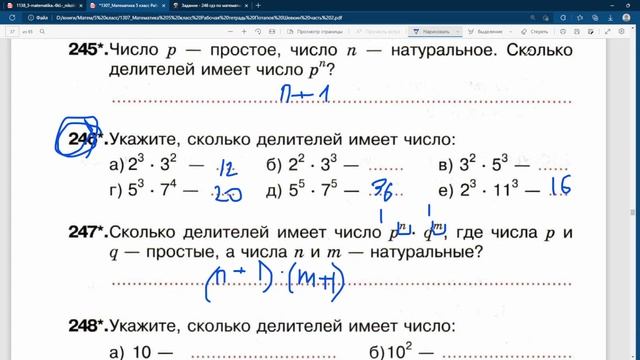Click the exercise heading '248*.'
The image size is (640, 360).
tap(88, 326)
